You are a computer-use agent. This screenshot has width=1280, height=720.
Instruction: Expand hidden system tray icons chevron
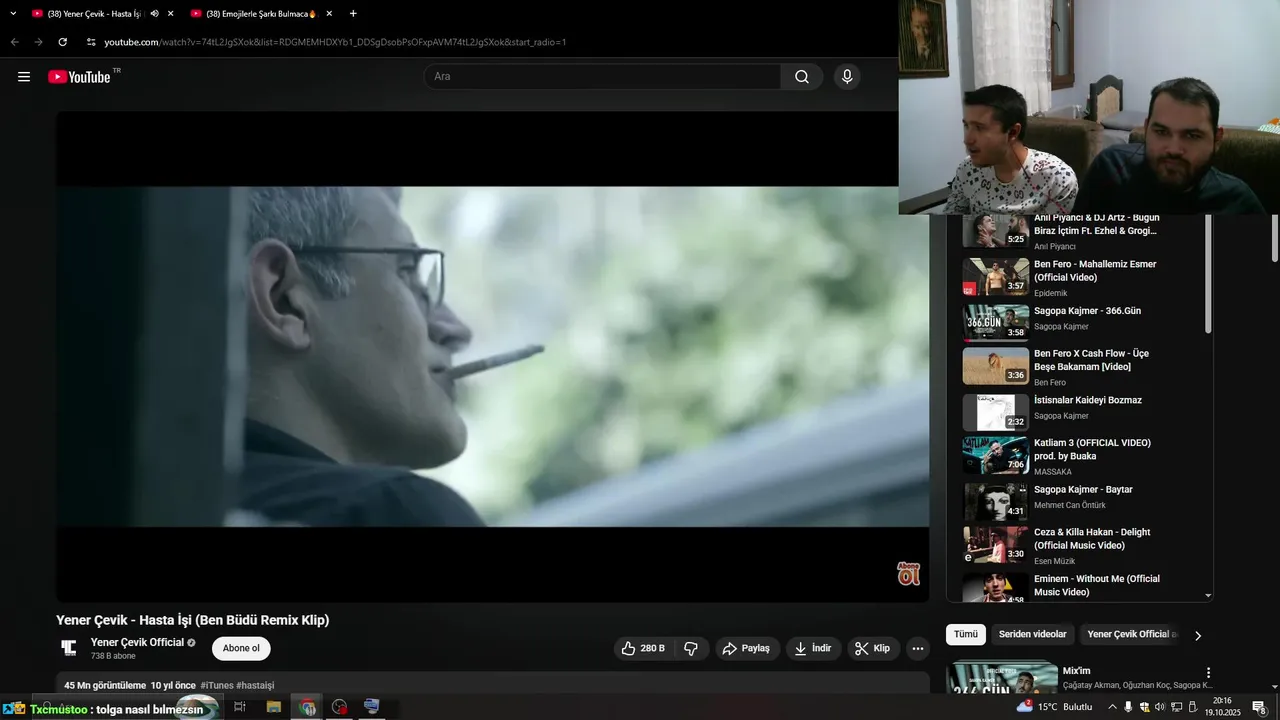(x=1112, y=707)
